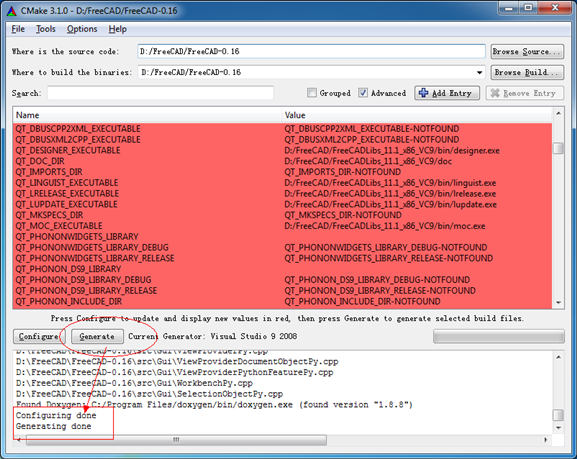Focus the Search input field
The width and height of the screenshot is (577, 459).
coord(160,93)
